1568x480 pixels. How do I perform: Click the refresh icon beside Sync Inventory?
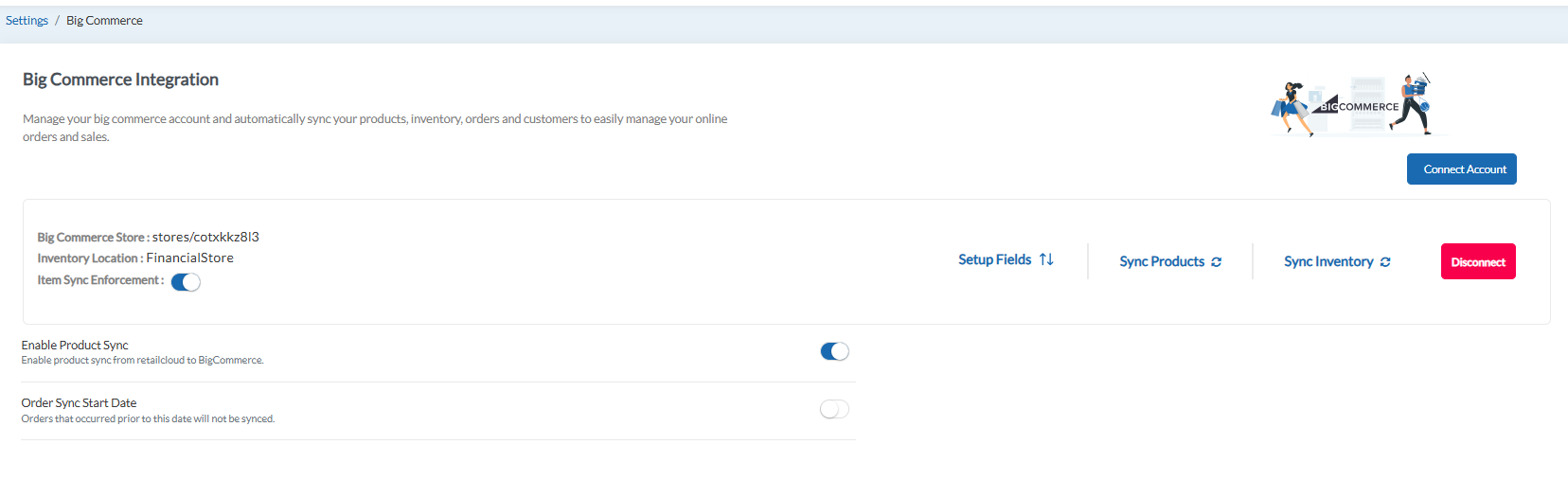1385,262
